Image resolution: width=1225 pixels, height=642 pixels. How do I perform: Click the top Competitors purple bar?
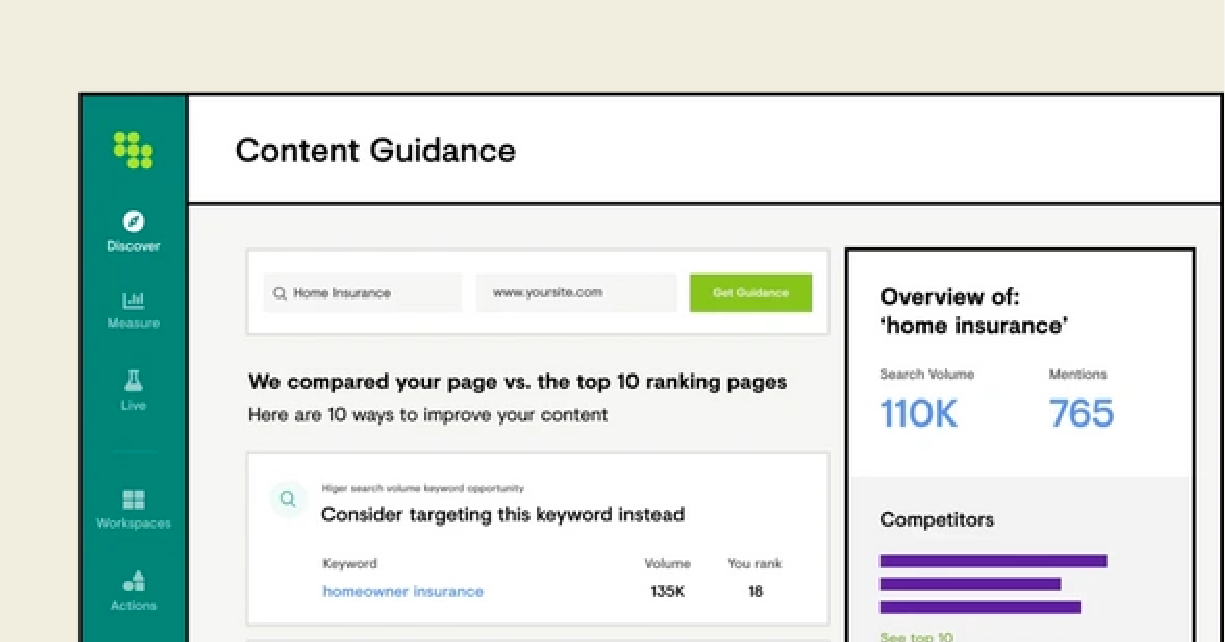point(993,561)
